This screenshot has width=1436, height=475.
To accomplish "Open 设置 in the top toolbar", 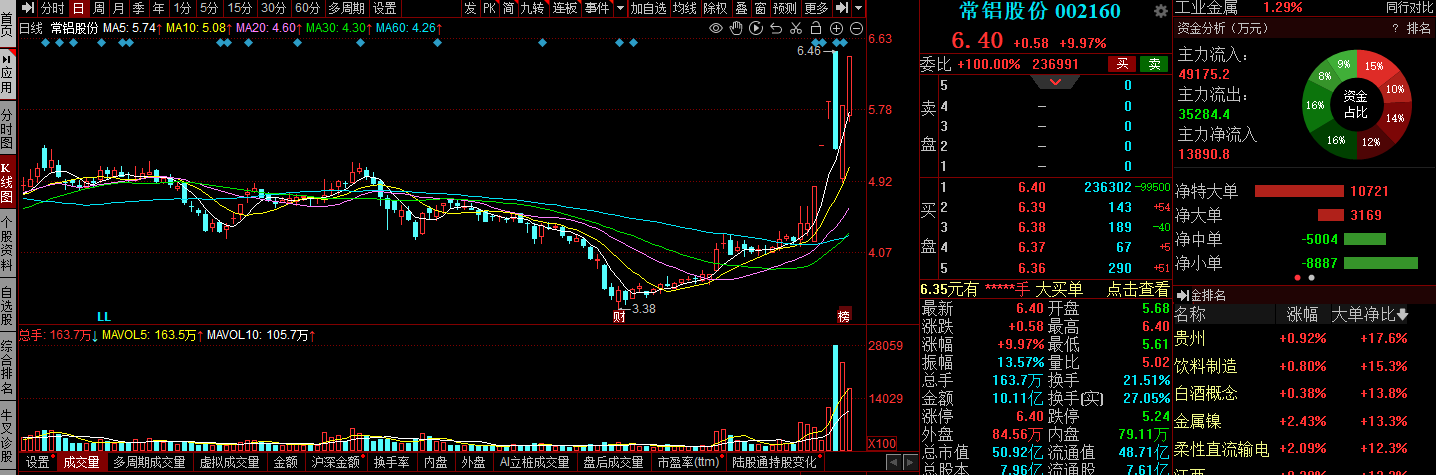I will [384, 8].
